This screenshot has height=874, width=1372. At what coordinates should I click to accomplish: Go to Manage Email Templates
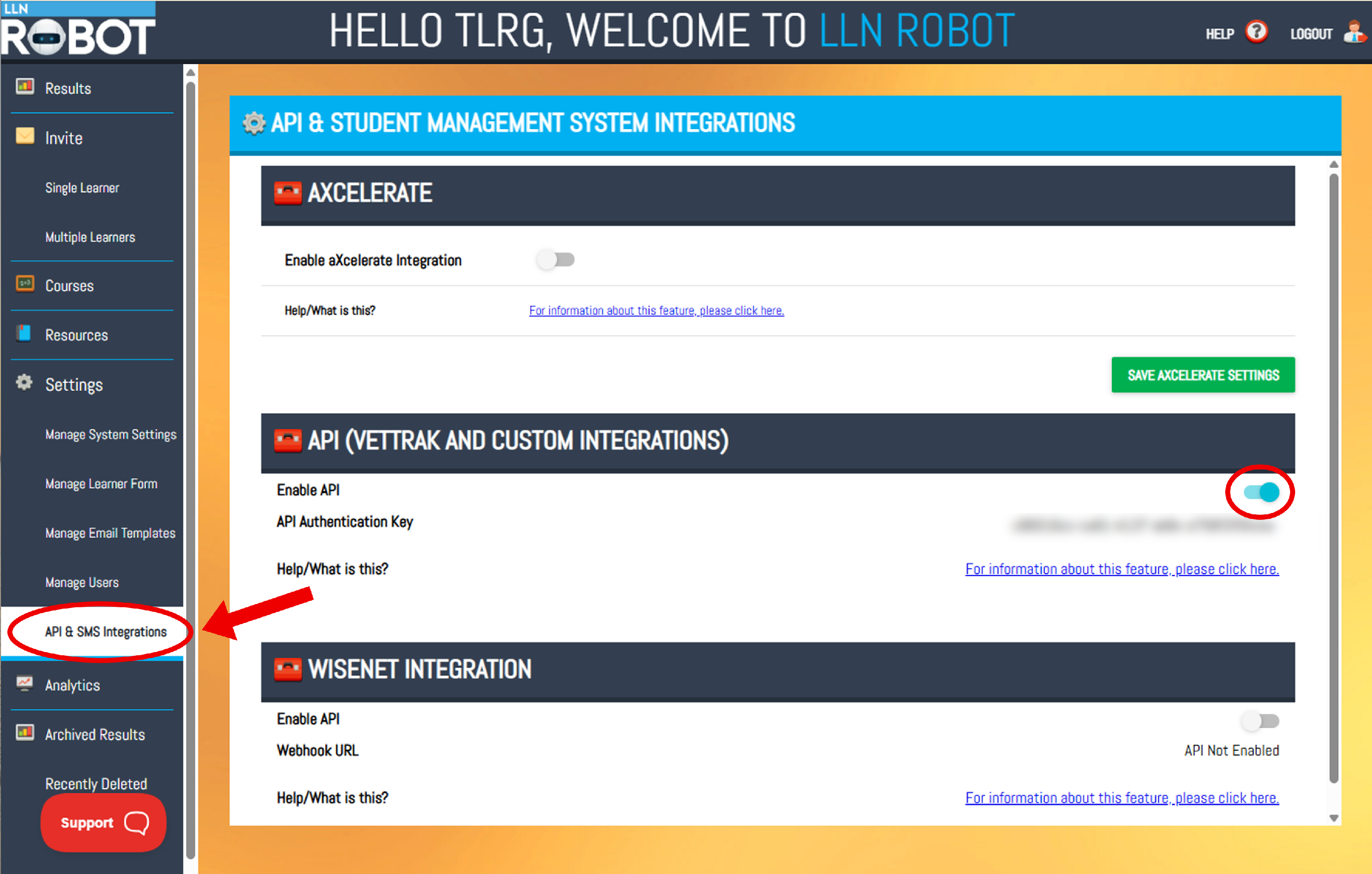110,533
